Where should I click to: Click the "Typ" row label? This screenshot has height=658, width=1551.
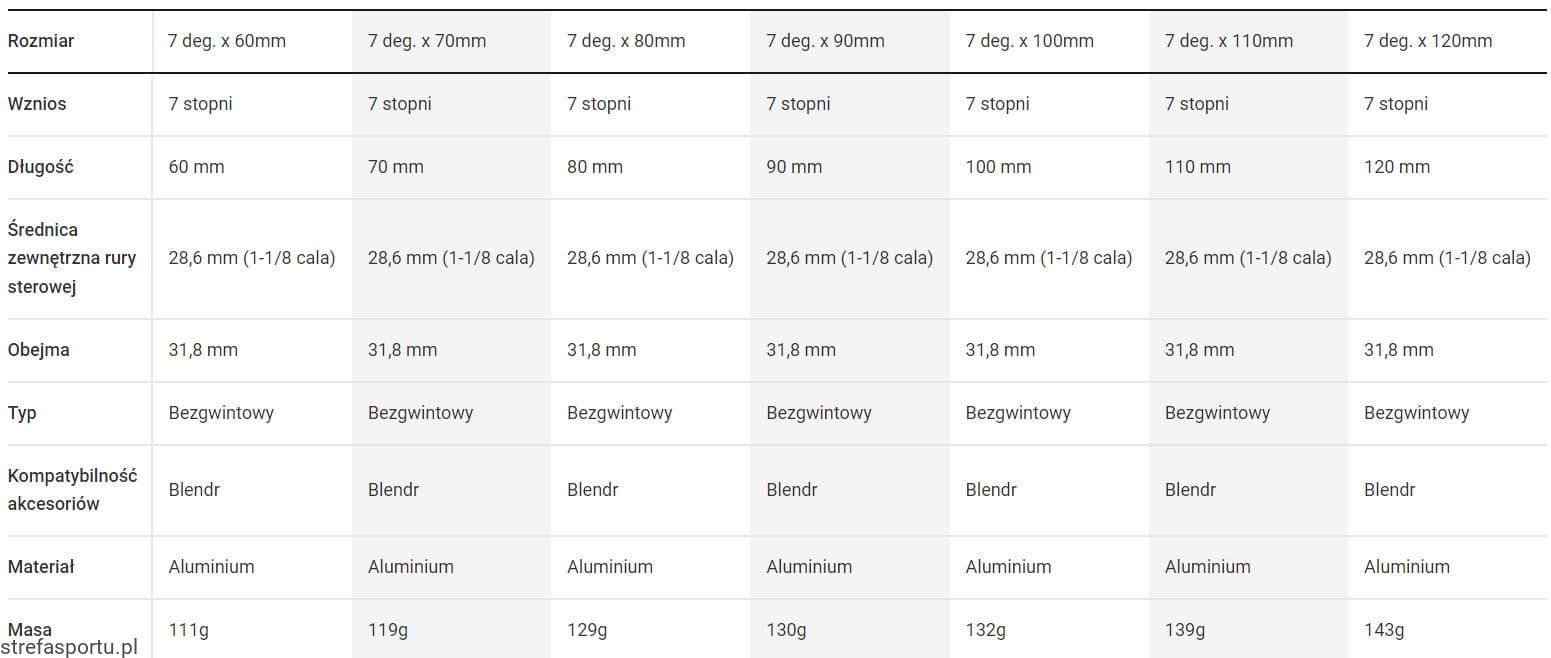22,413
